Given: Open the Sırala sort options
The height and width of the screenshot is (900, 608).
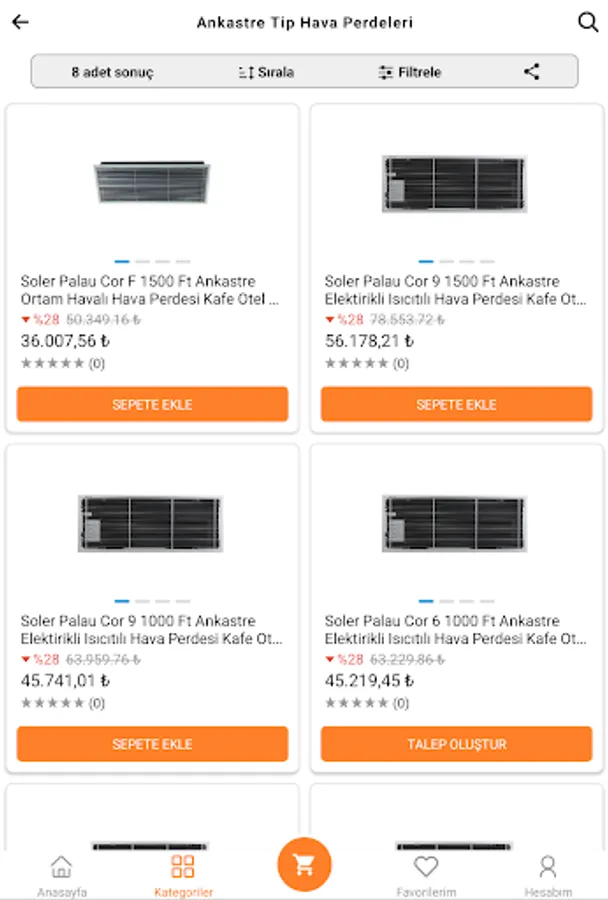Looking at the screenshot, I should (x=266, y=72).
